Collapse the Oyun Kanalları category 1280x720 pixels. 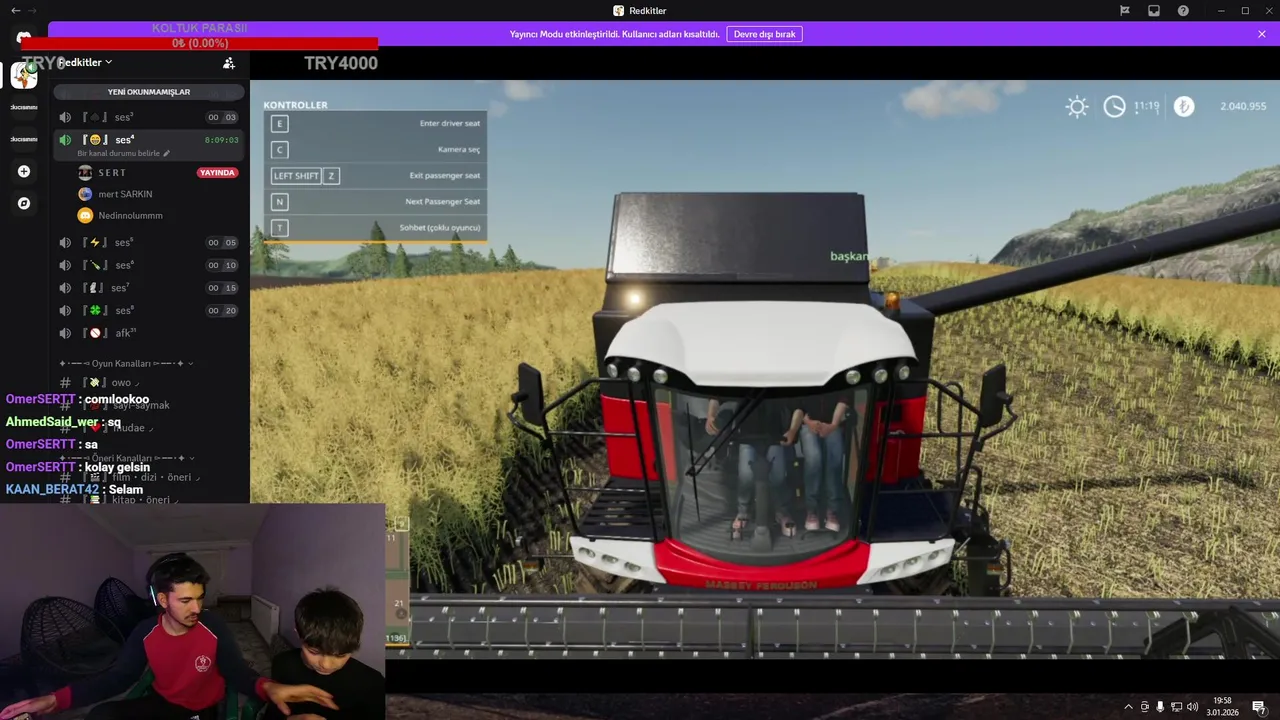pyautogui.click(x=126, y=363)
